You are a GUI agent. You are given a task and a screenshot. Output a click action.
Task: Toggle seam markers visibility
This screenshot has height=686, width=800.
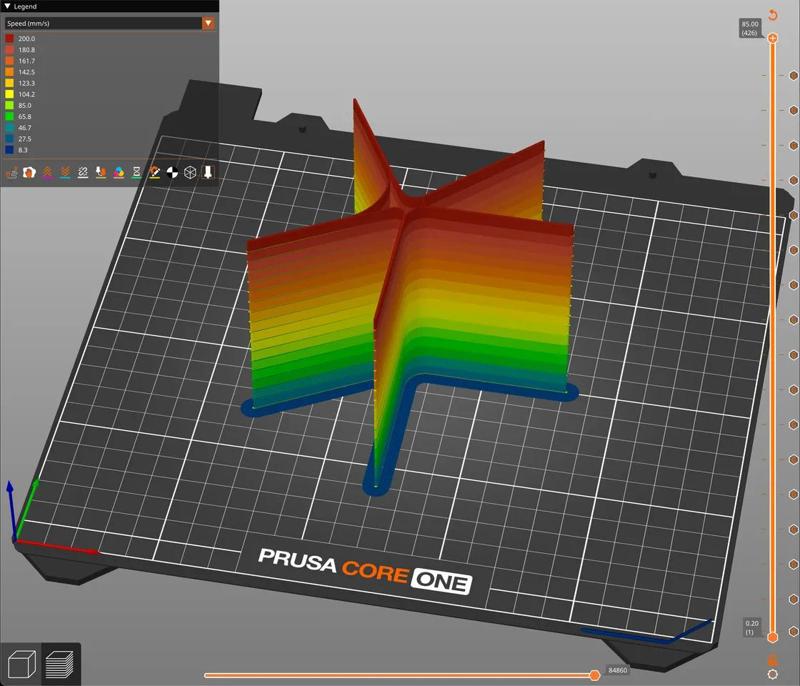tap(83, 172)
